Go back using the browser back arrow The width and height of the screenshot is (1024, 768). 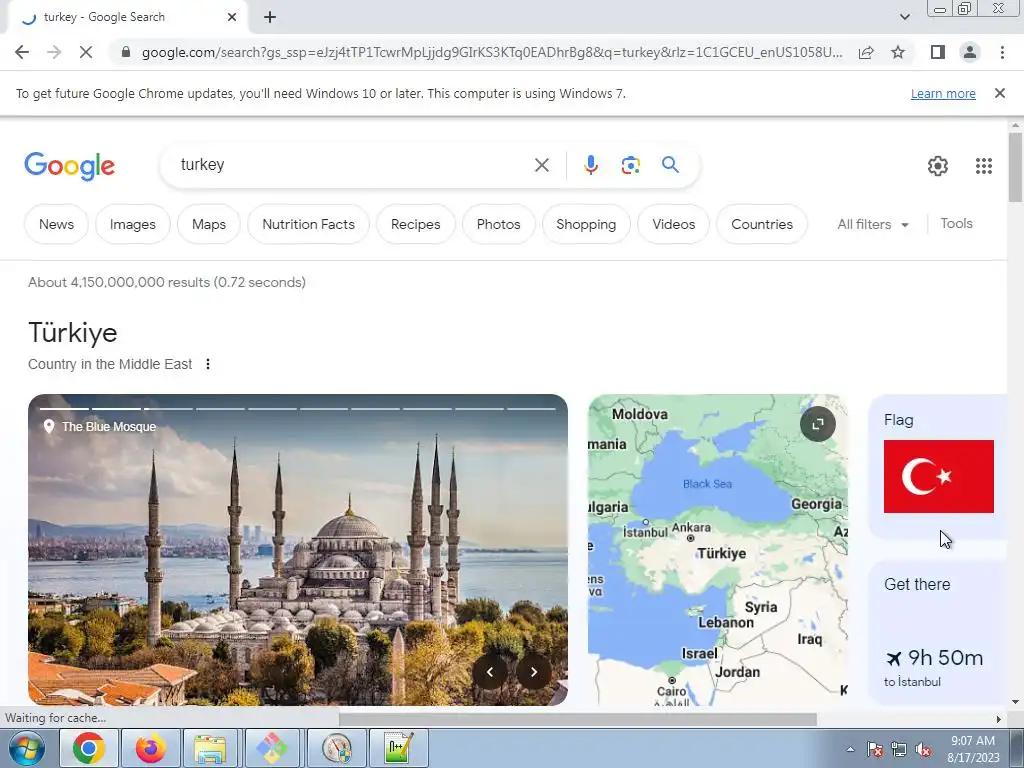[22, 52]
